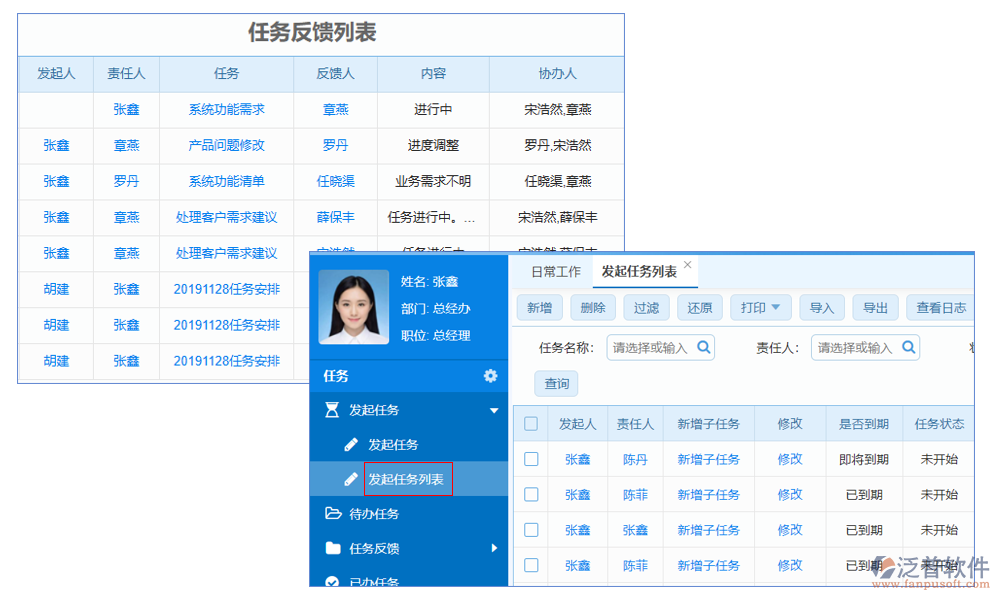Viewport: 1000px width, 600px height.
Task: Click the search icon in 任务名称 field
Action: (x=704, y=347)
